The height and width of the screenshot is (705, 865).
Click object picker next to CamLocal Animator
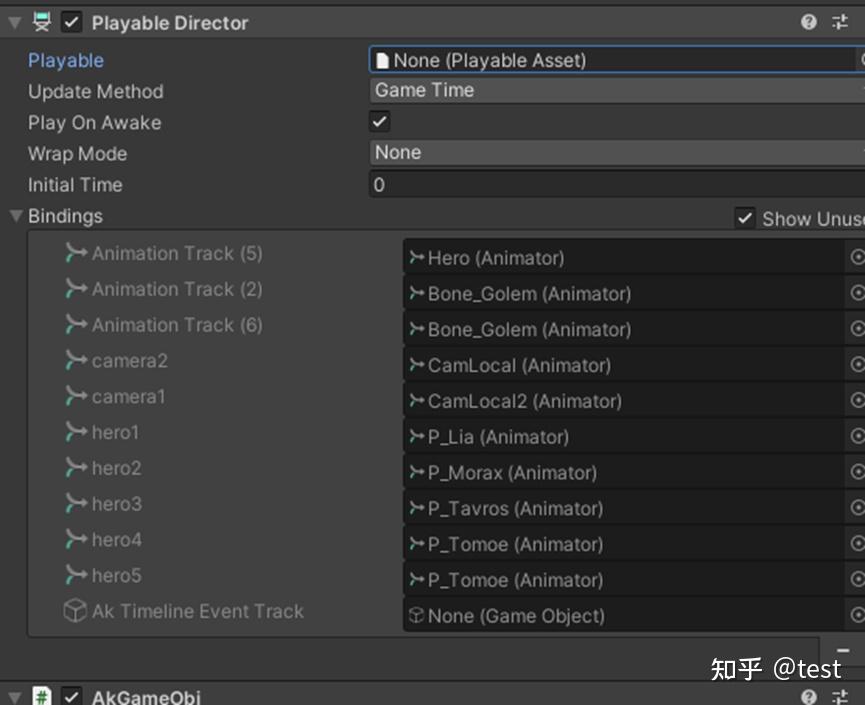tap(858, 365)
